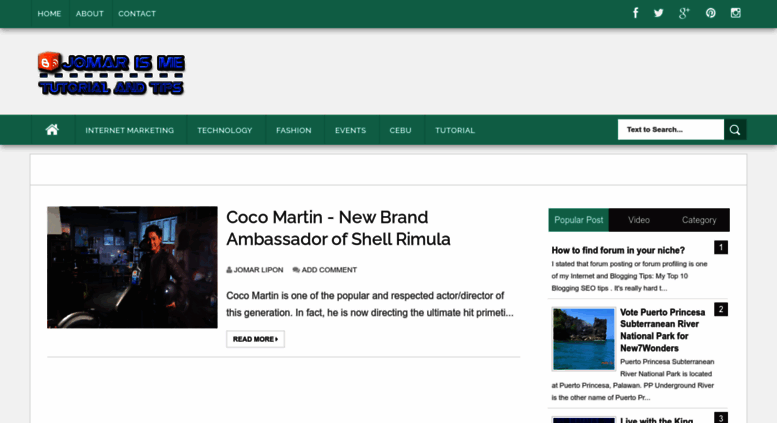The width and height of the screenshot is (777, 423).
Task: Open the Twitter social icon
Action: pyautogui.click(x=659, y=13)
